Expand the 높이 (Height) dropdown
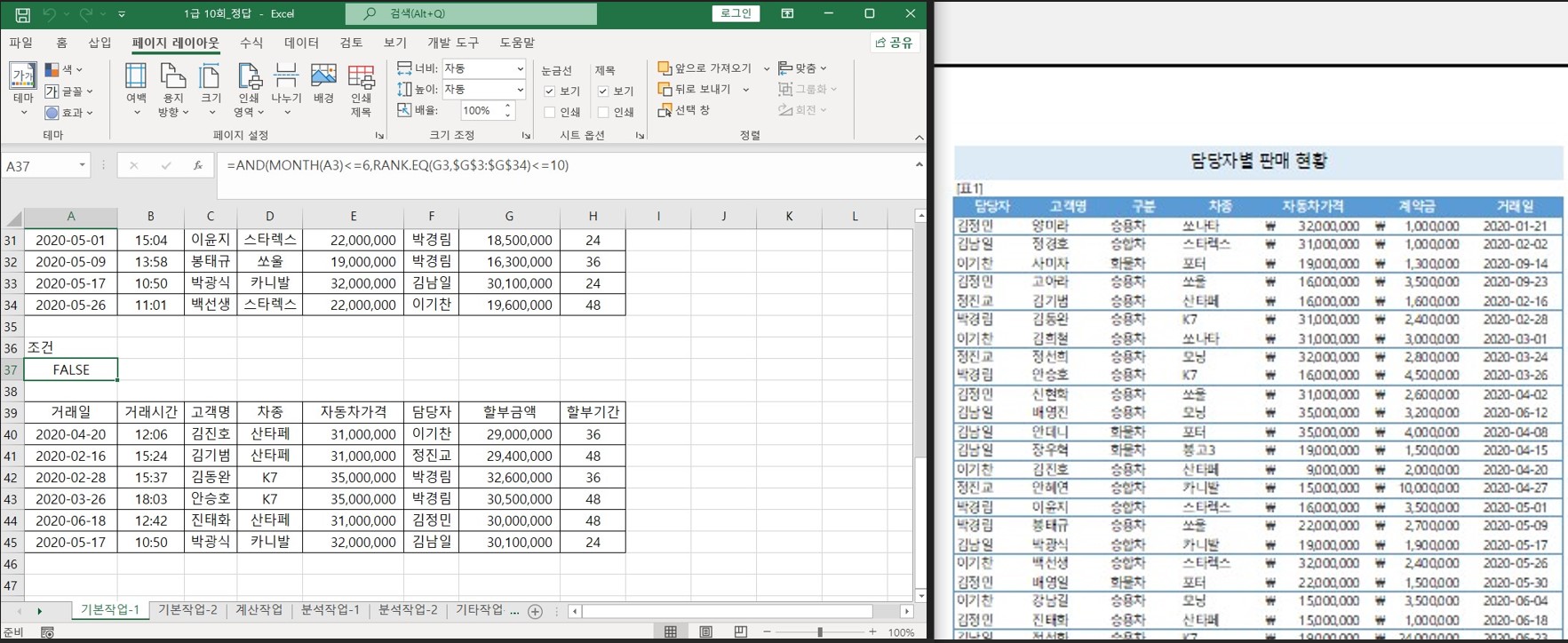This screenshot has width=1568, height=643. [x=520, y=90]
